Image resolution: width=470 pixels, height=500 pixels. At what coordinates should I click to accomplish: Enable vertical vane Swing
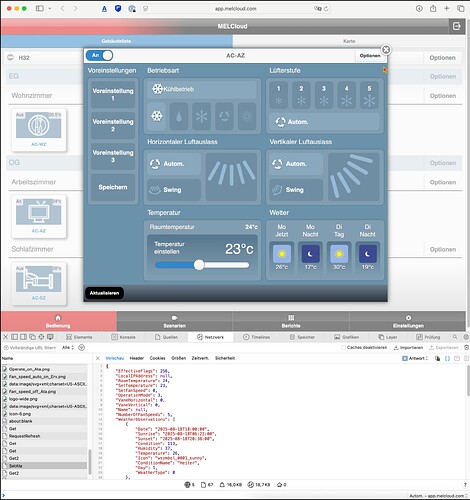point(296,190)
